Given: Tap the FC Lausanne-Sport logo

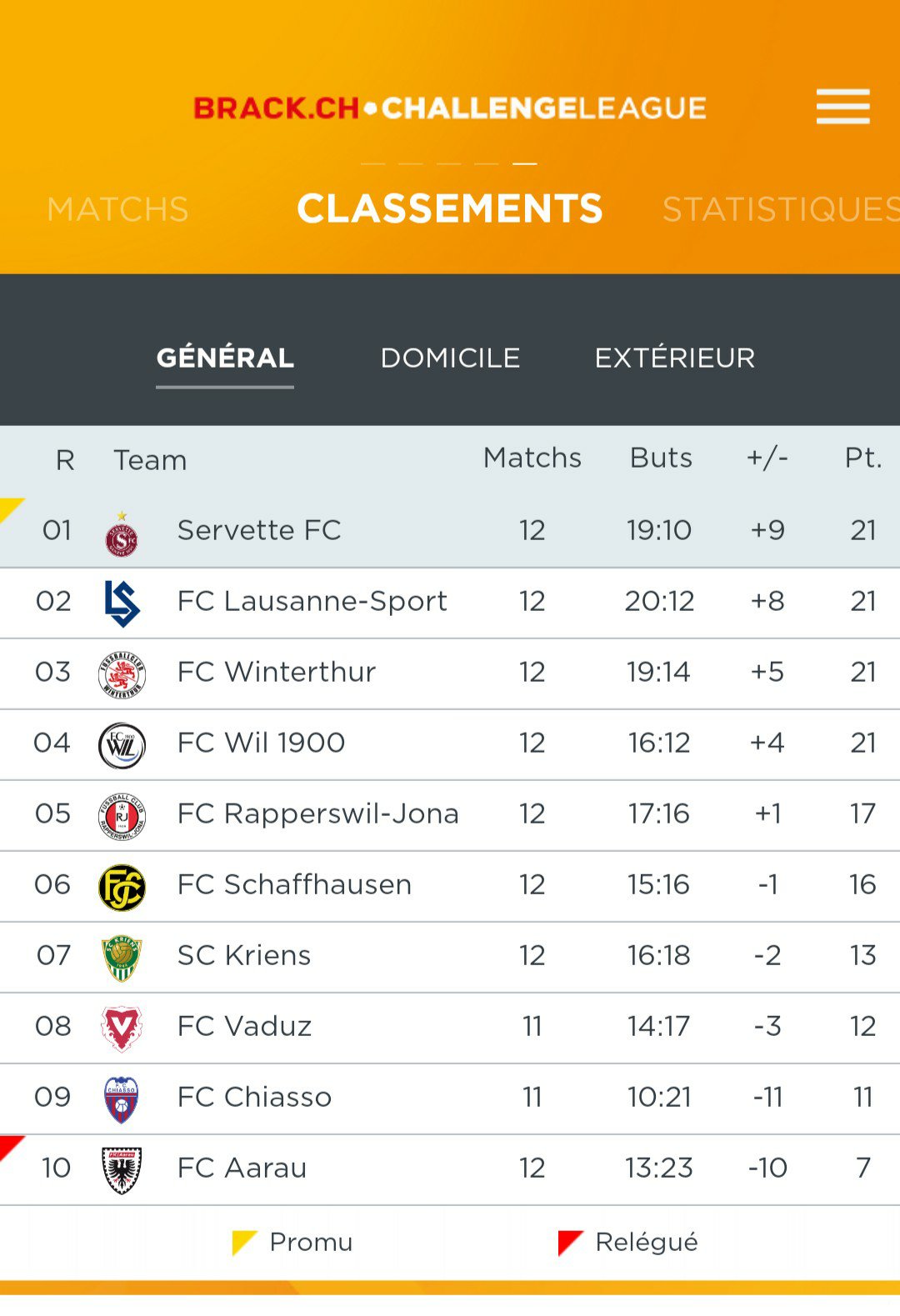Looking at the screenshot, I should (x=122, y=603).
